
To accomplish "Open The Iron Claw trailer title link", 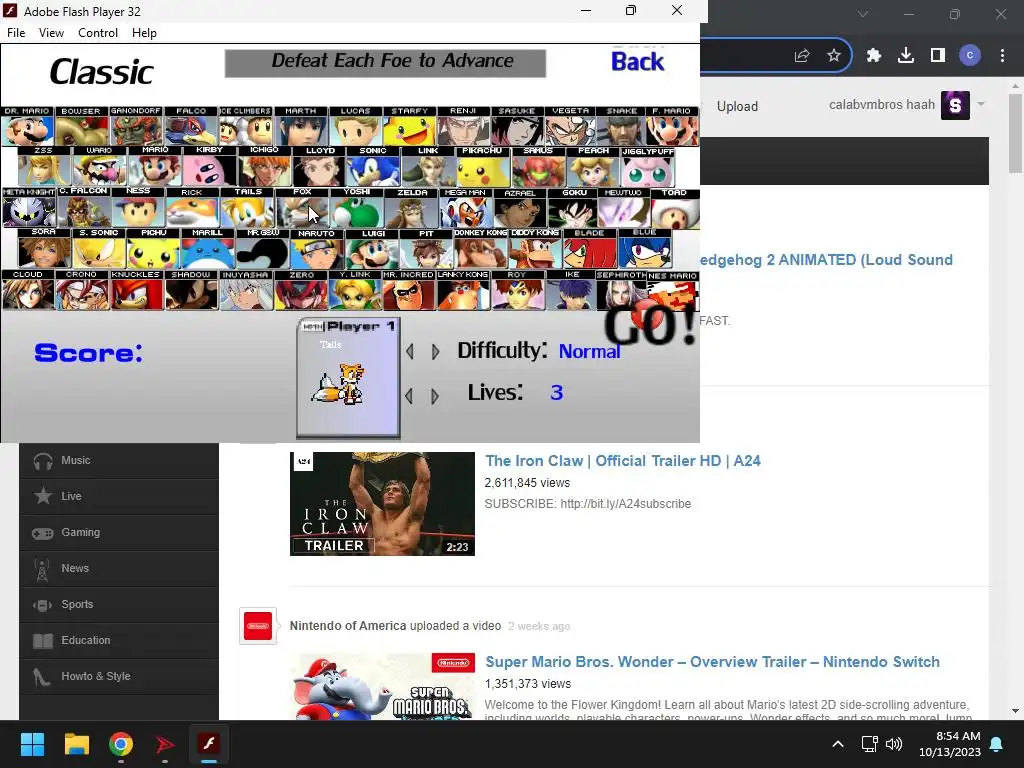I will click(623, 460).
